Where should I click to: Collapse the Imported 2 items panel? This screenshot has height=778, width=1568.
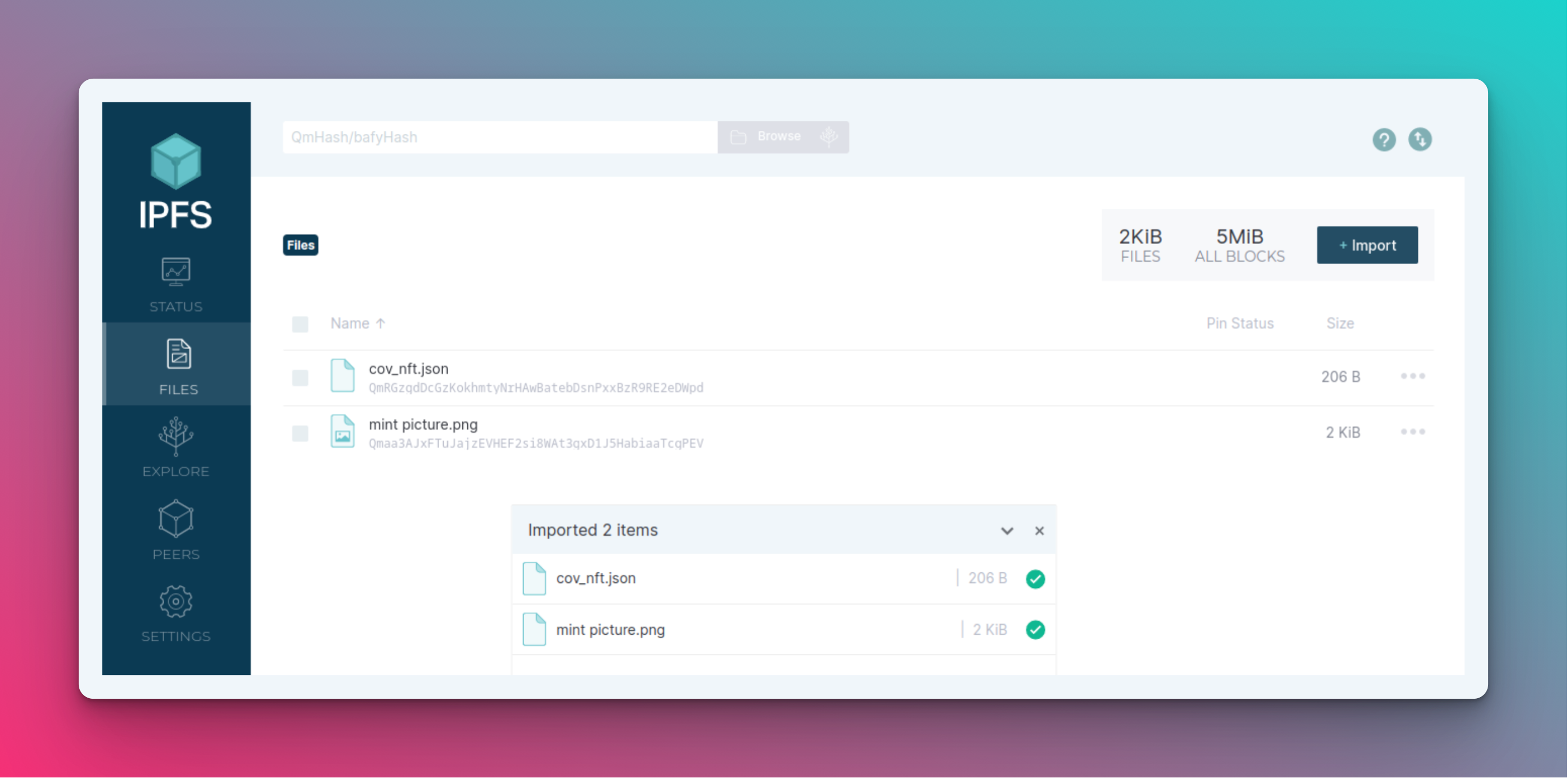tap(1007, 531)
